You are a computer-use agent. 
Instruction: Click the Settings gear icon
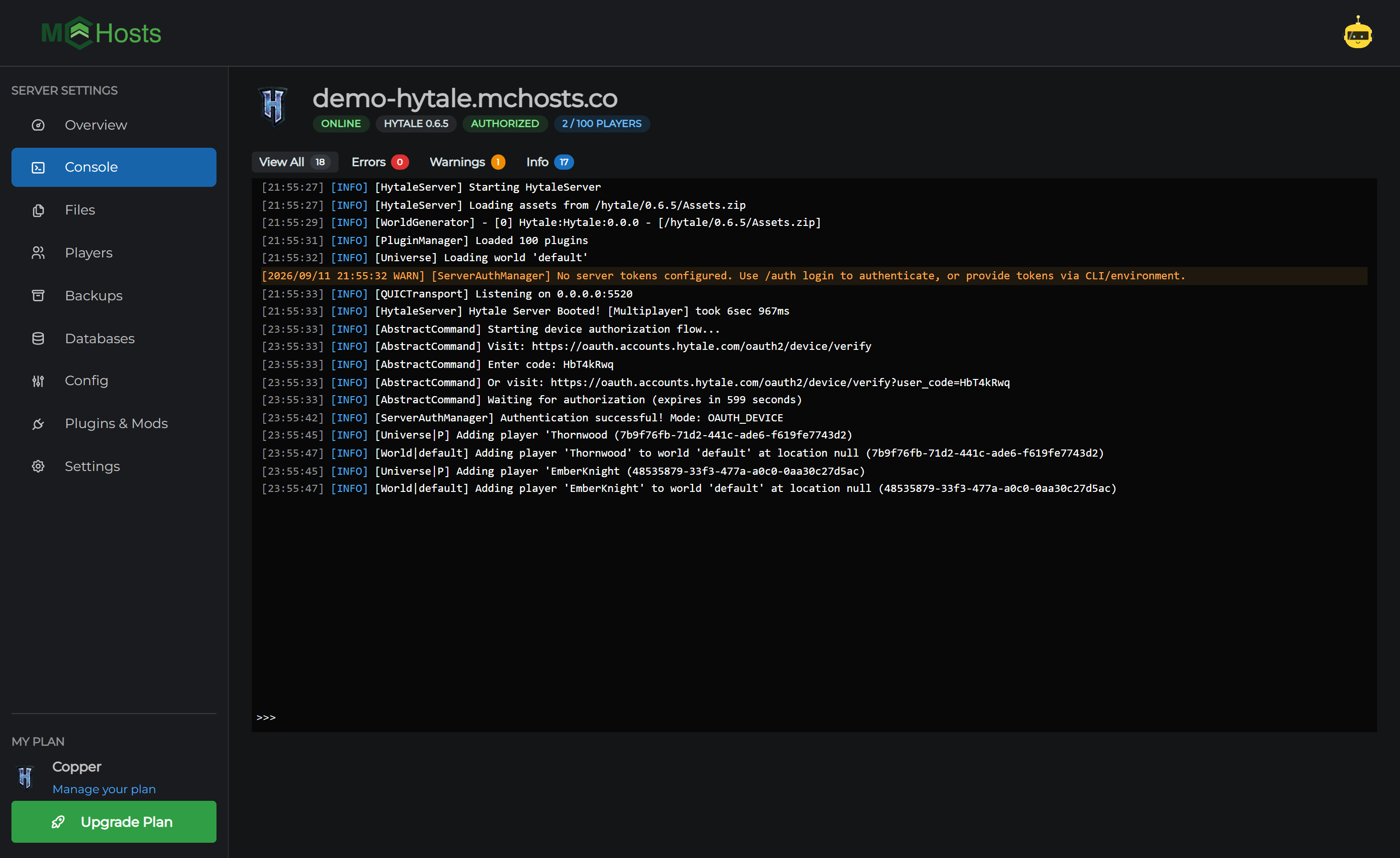[38, 466]
